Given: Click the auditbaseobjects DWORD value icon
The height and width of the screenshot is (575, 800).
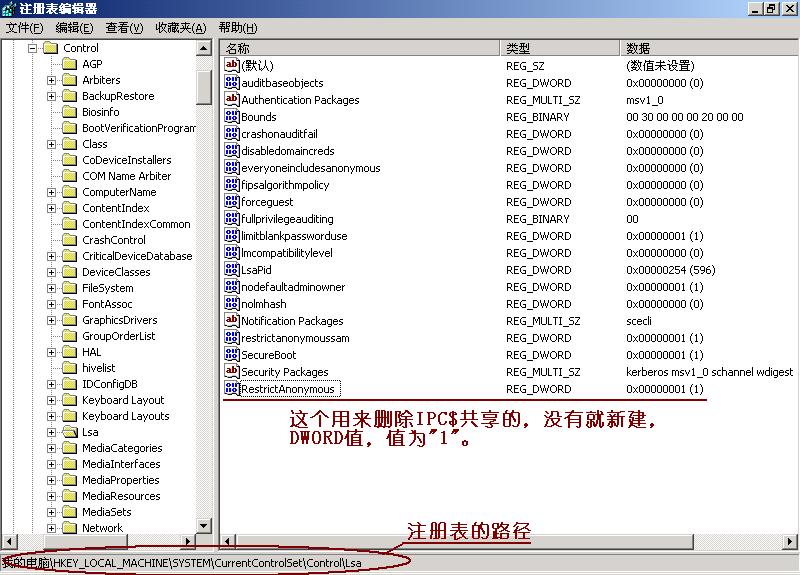Looking at the screenshot, I should 232,82.
